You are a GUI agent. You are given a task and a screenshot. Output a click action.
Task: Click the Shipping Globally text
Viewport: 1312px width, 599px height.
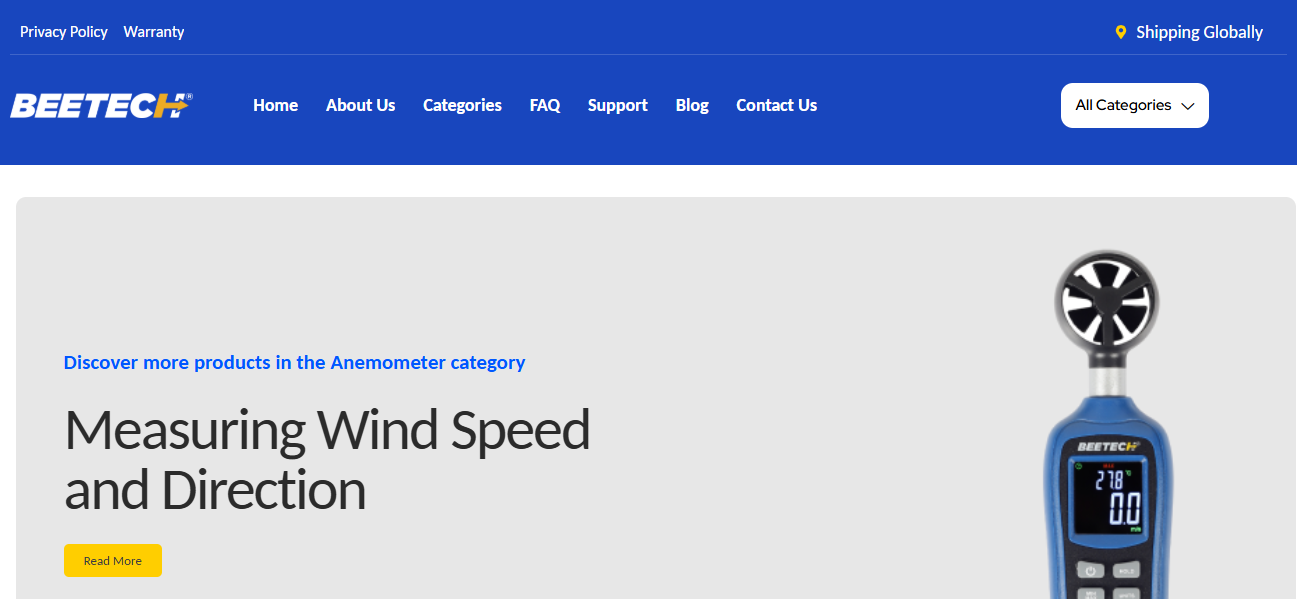[1199, 32]
